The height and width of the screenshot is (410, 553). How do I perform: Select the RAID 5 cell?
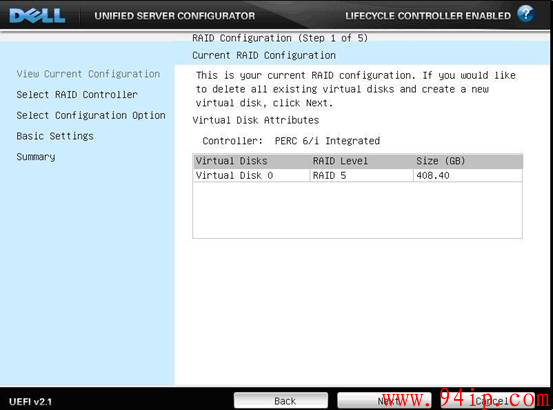pyautogui.click(x=361, y=175)
